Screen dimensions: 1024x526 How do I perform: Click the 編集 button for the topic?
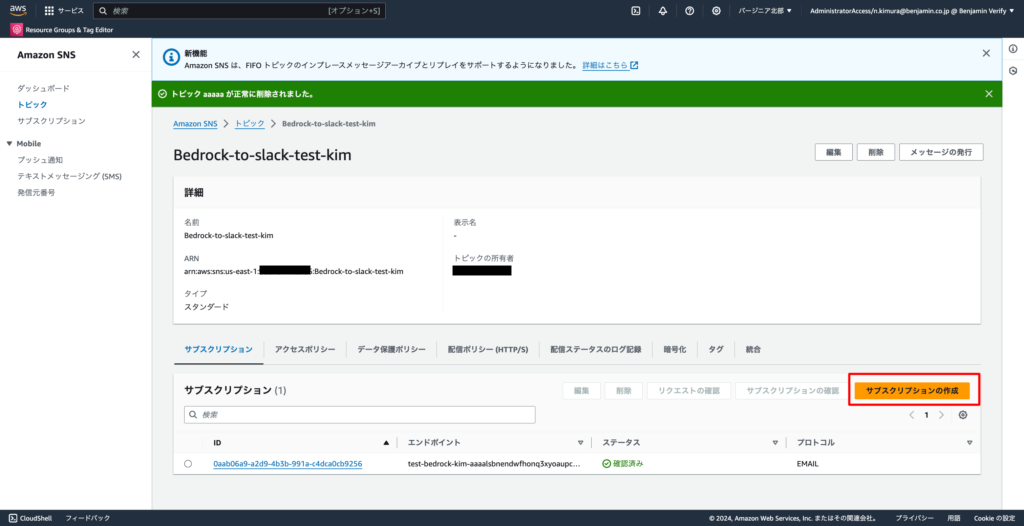(x=833, y=152)
